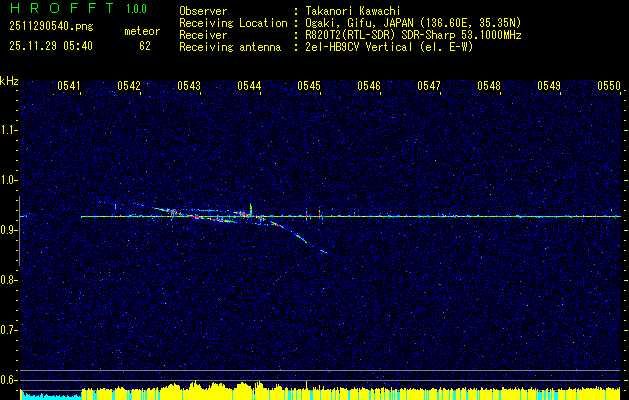Click time marker 0542
The width and height of the screenshot is (629, 400).
coord(129,86)
